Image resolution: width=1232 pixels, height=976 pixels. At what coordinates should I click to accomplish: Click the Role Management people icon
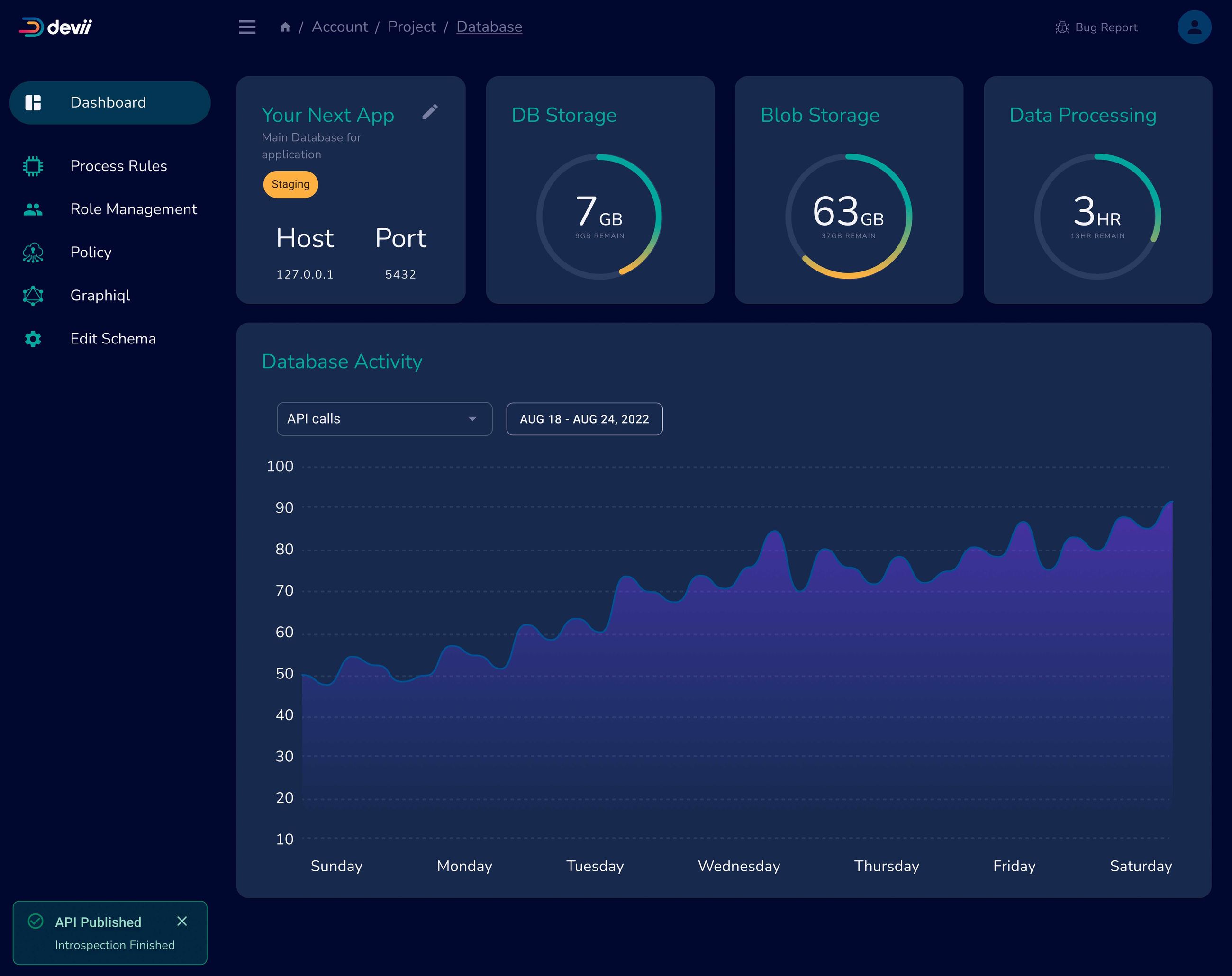pos(33,209)
